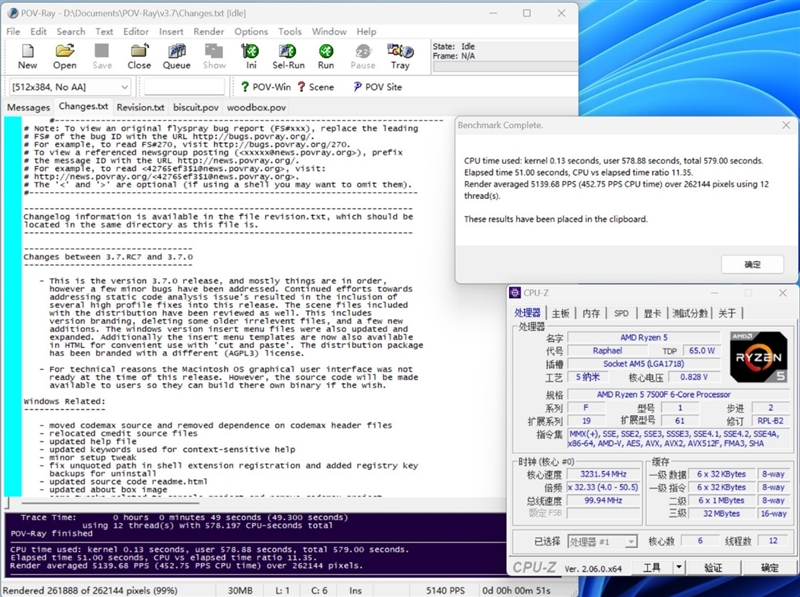Expand the render resolution dropdown
Screen dimensions: 800x597
pyautogui.click(x=124, y=87)
